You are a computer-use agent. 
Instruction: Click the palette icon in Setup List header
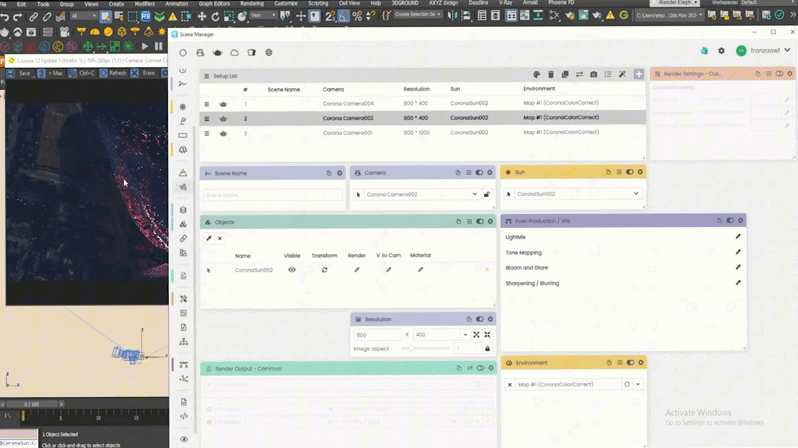click(536, 74)
